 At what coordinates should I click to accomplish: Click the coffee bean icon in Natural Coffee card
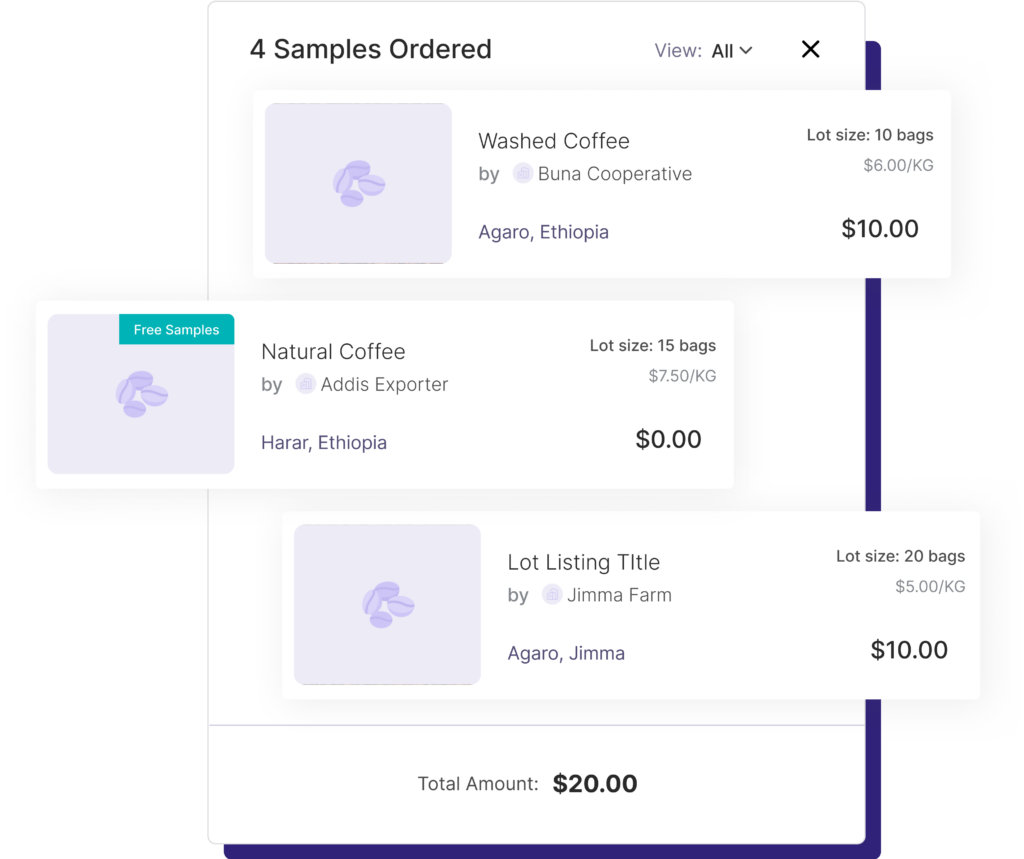tap(142, 394)
